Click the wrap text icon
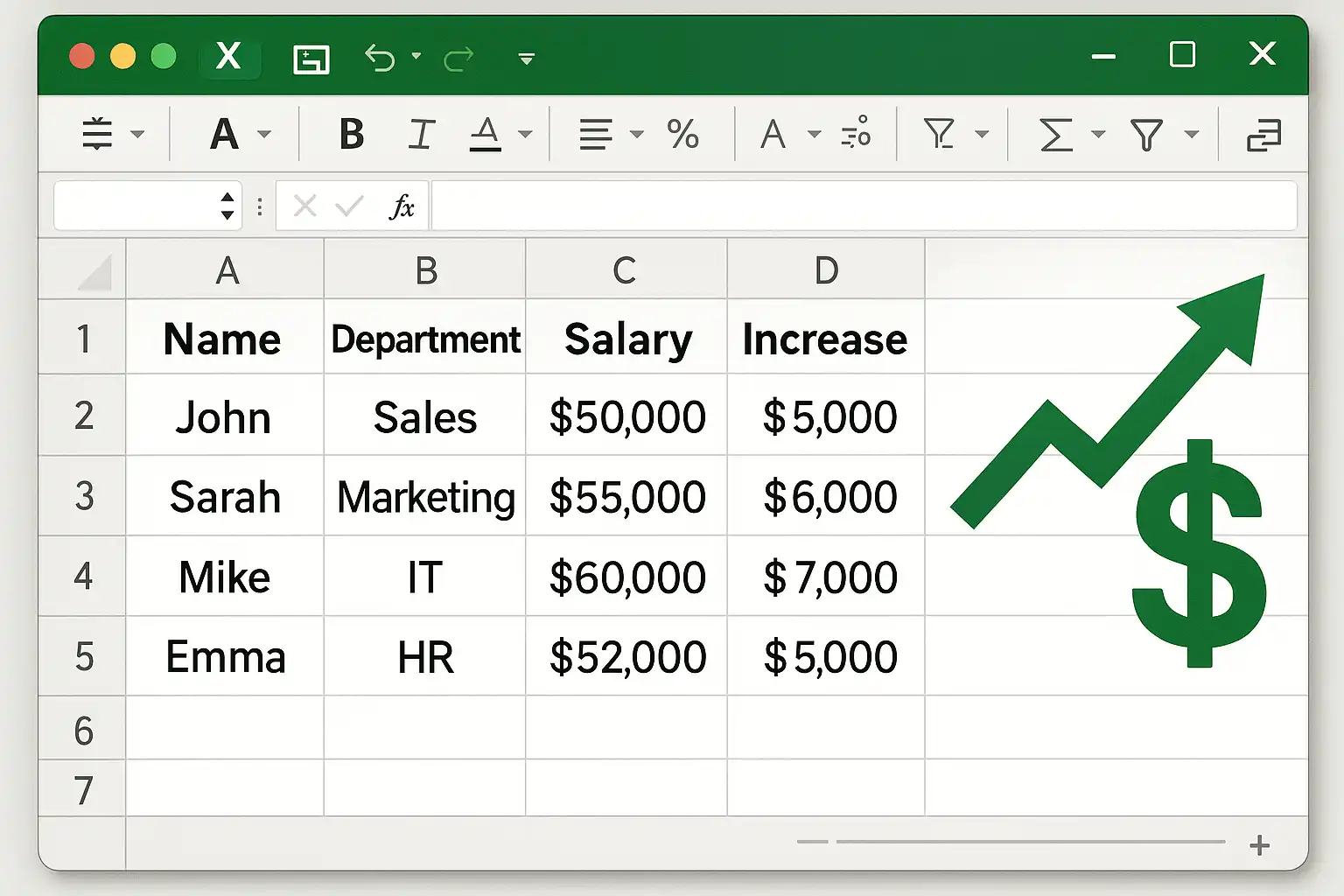Viewport: 1344px width, 896px height. (x=1263, y=136)
